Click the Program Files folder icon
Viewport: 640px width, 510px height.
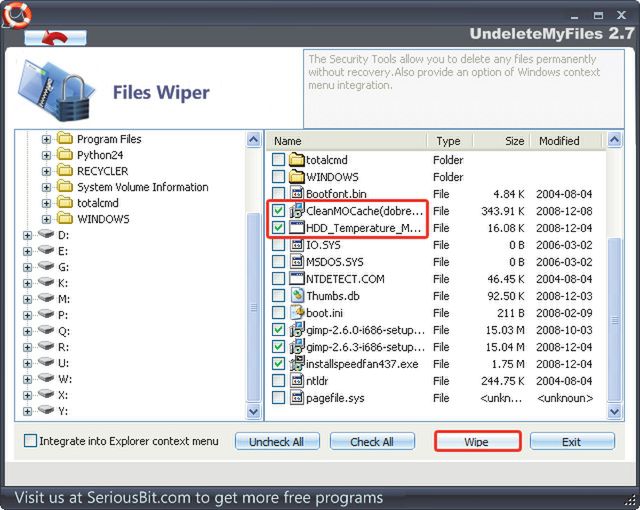[x=64, y=139]
